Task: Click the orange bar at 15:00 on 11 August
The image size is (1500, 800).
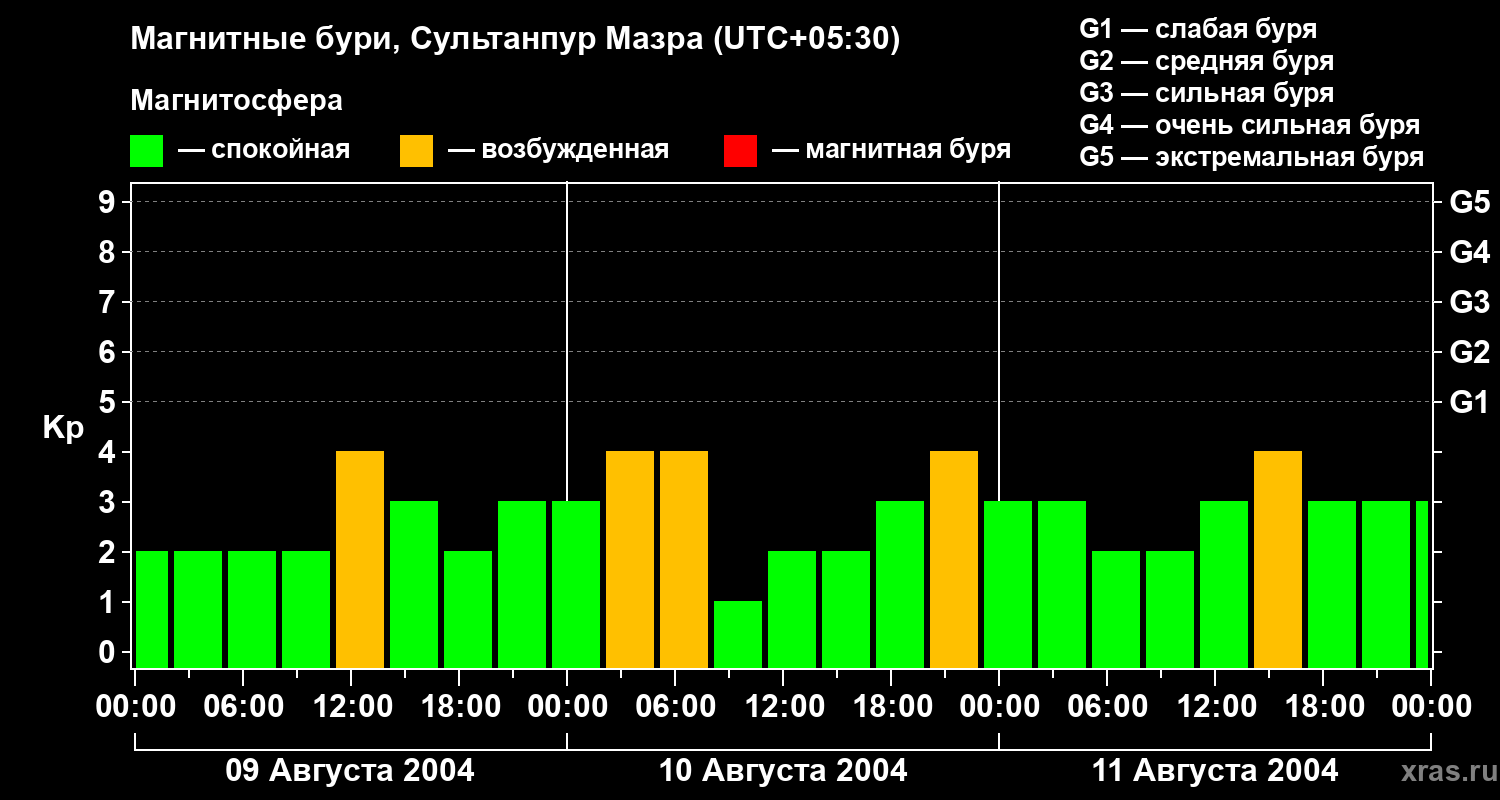Action: 1278,560
